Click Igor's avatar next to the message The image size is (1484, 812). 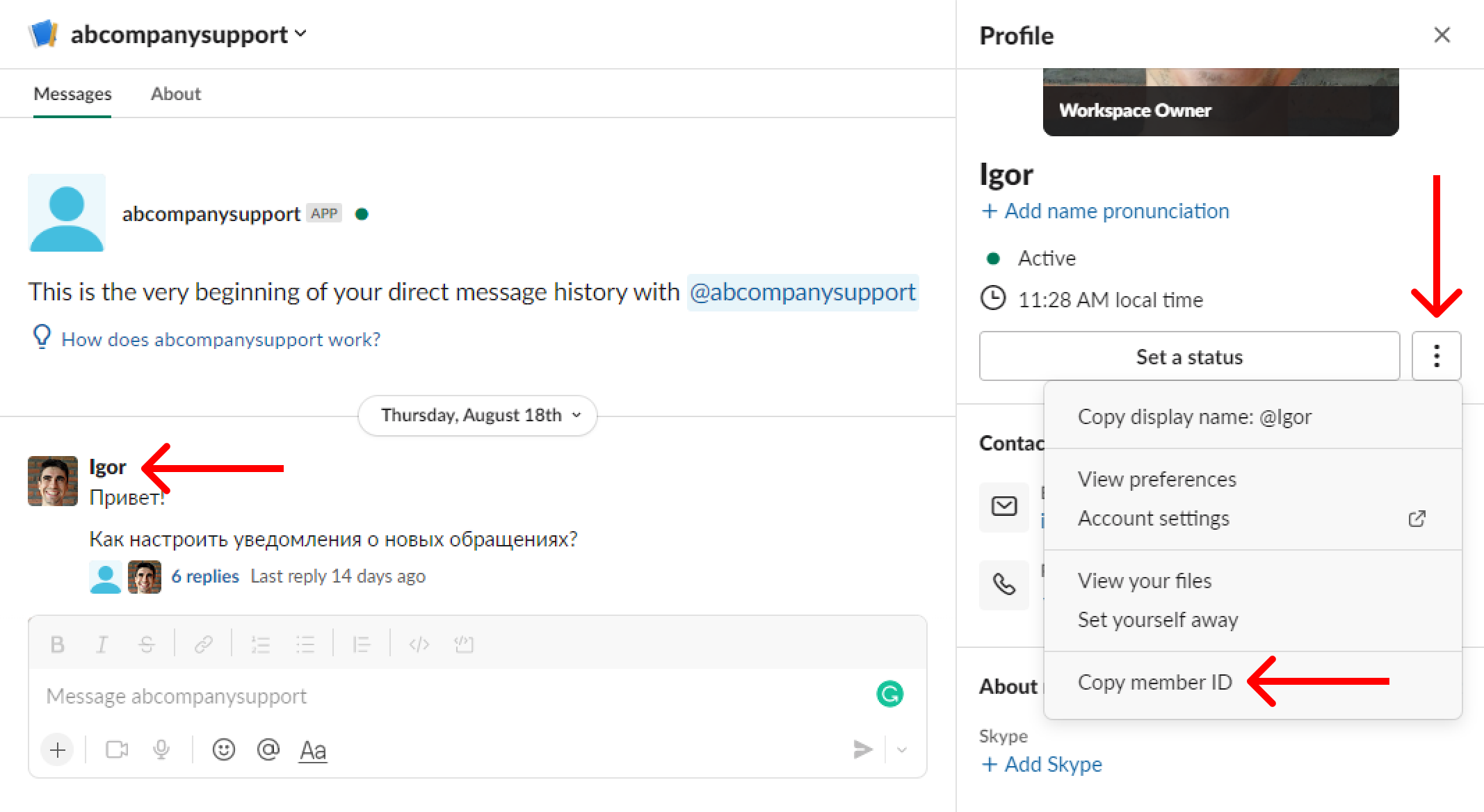53,481
